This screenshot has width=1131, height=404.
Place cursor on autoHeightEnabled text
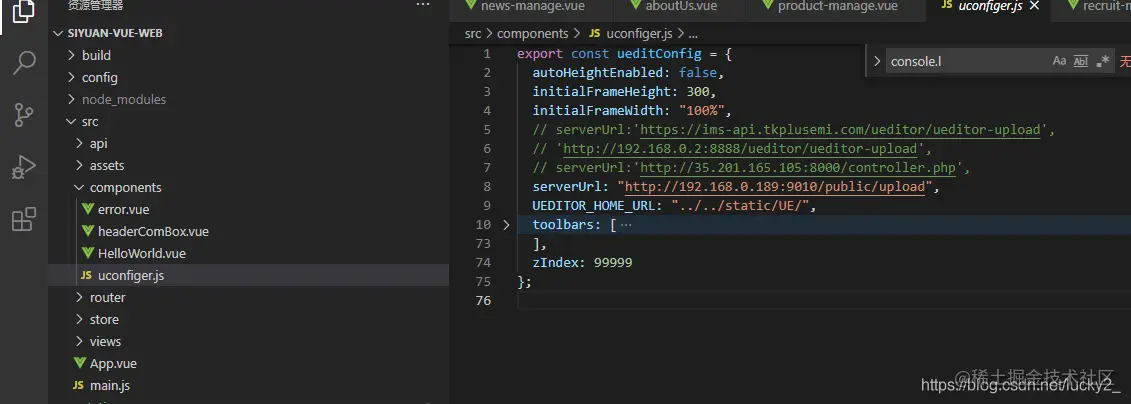[x=597, y=73]
